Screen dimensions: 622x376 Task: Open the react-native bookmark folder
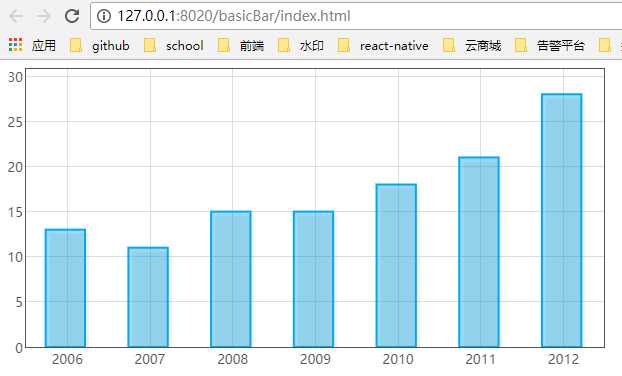coord(383,46)
